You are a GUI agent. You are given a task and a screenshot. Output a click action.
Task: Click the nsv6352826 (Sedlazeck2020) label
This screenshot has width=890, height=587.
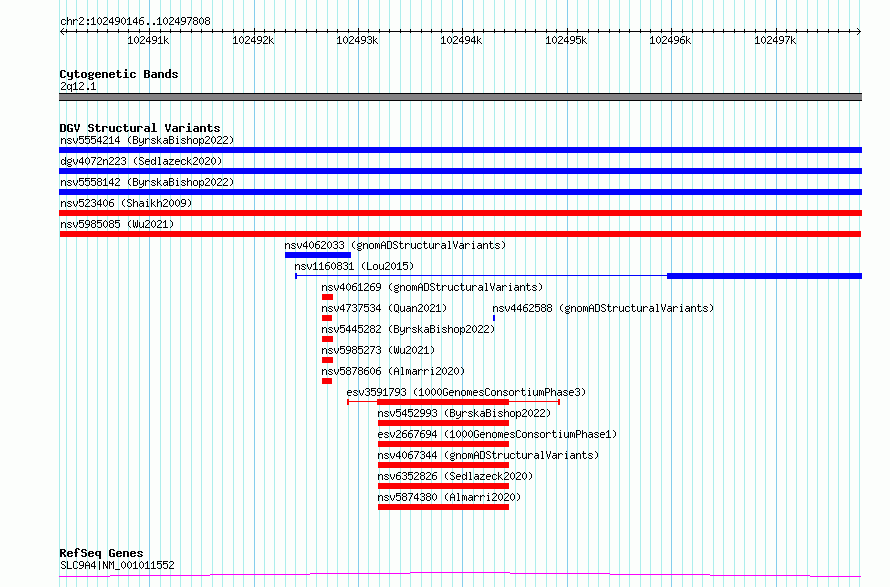(x=455, y=476)
